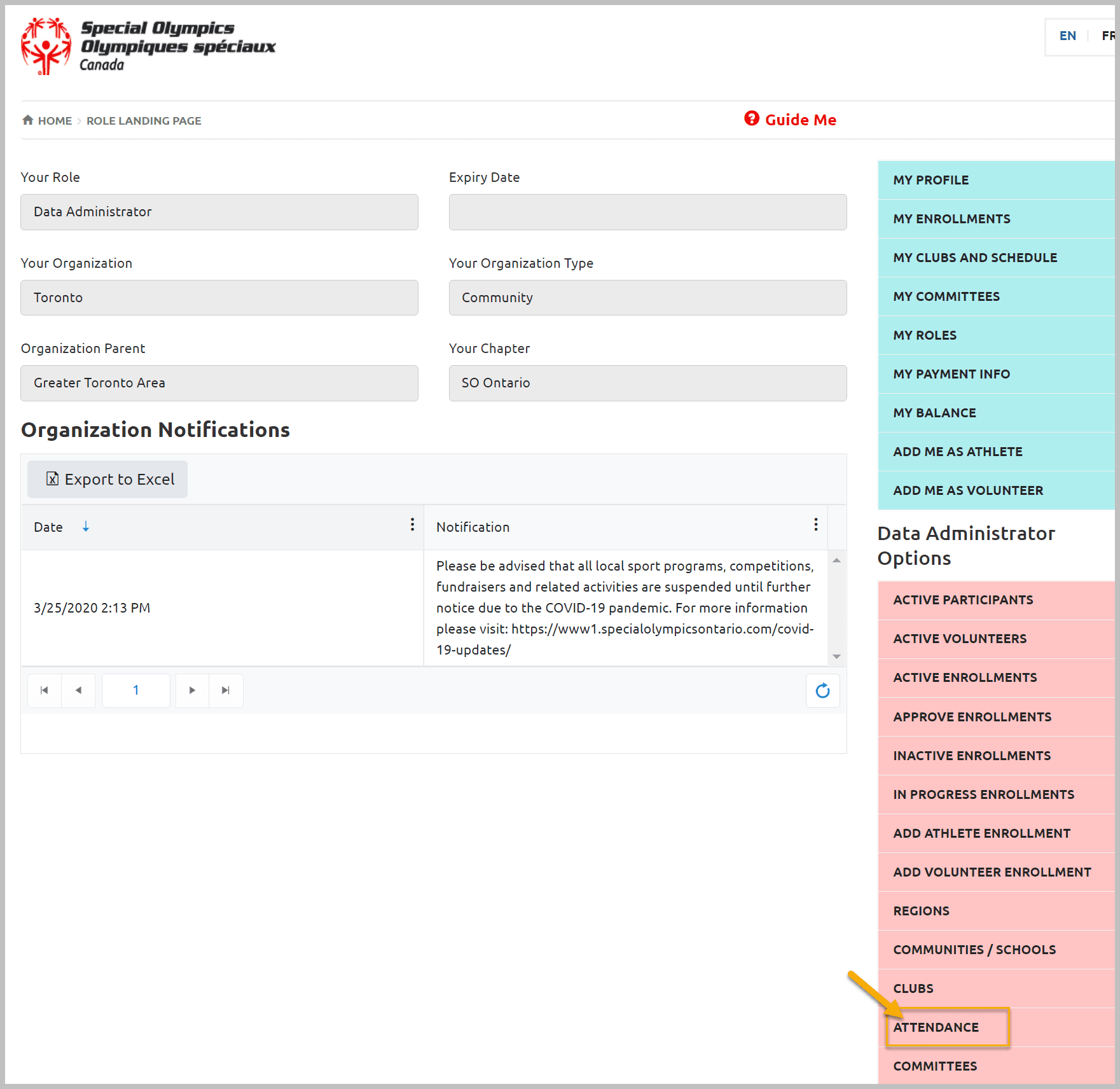This screenshot has width=1120, height=1089.
Task: Select ADD VOLUNTEER ENROLLMENT
Action: [996, 872]
